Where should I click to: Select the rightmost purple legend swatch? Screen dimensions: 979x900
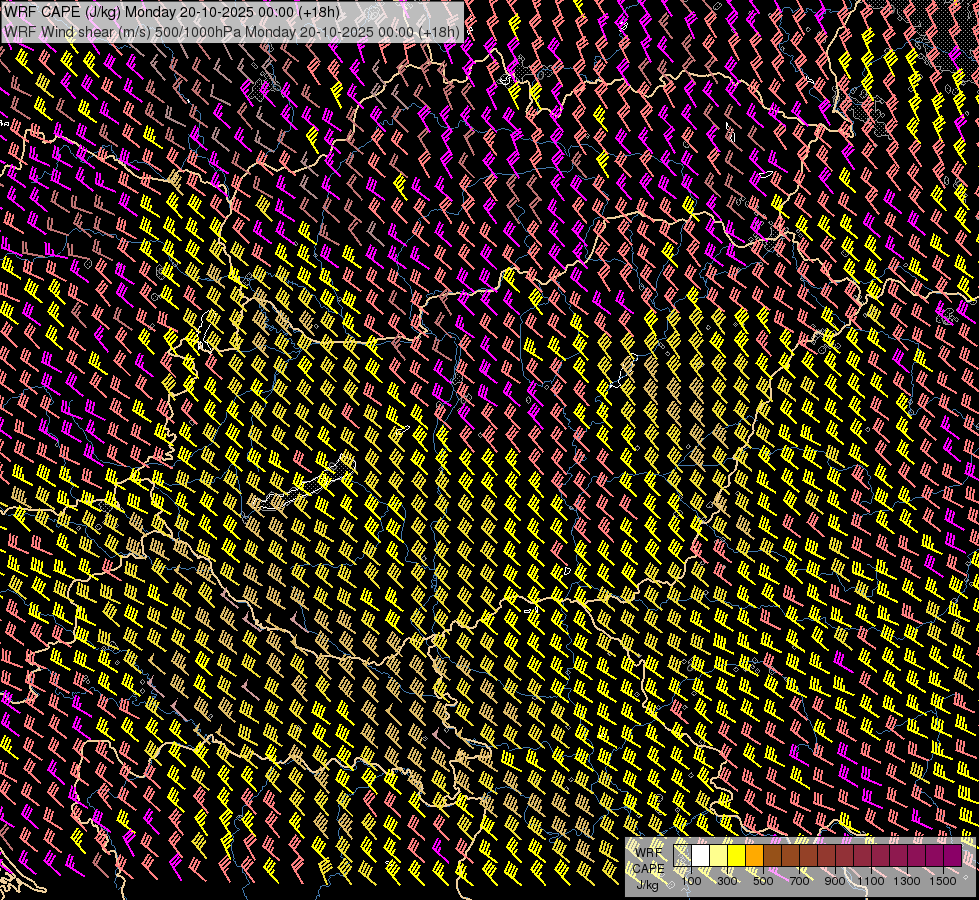coord(953,856)
